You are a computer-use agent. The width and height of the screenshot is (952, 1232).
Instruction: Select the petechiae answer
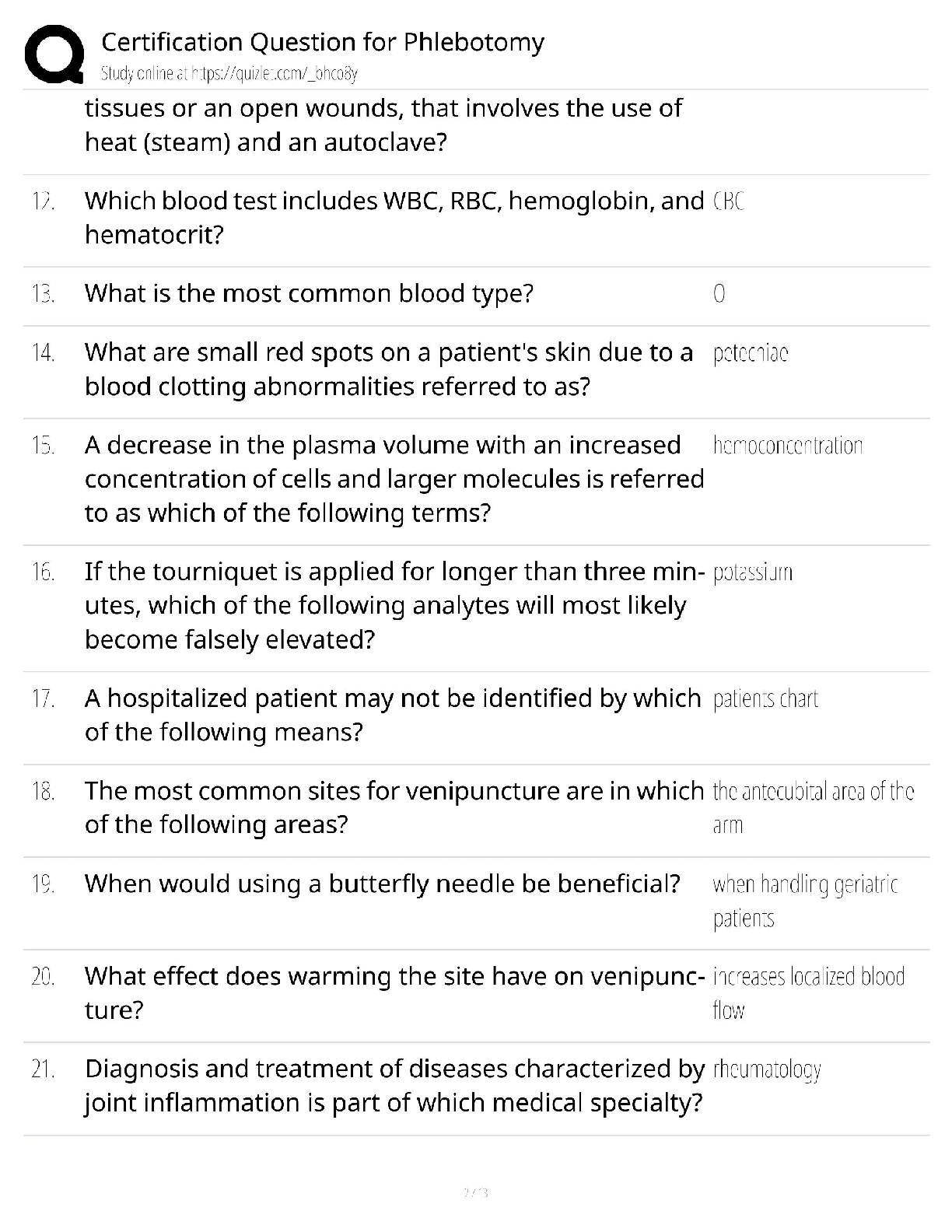751,354
